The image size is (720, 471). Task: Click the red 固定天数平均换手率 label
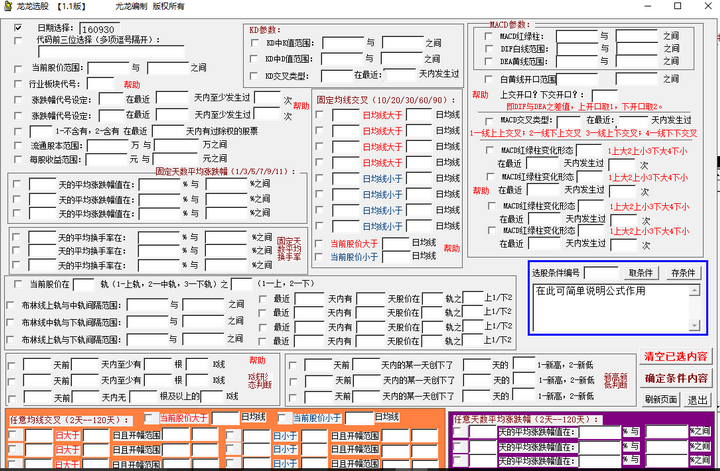(289, 249)
